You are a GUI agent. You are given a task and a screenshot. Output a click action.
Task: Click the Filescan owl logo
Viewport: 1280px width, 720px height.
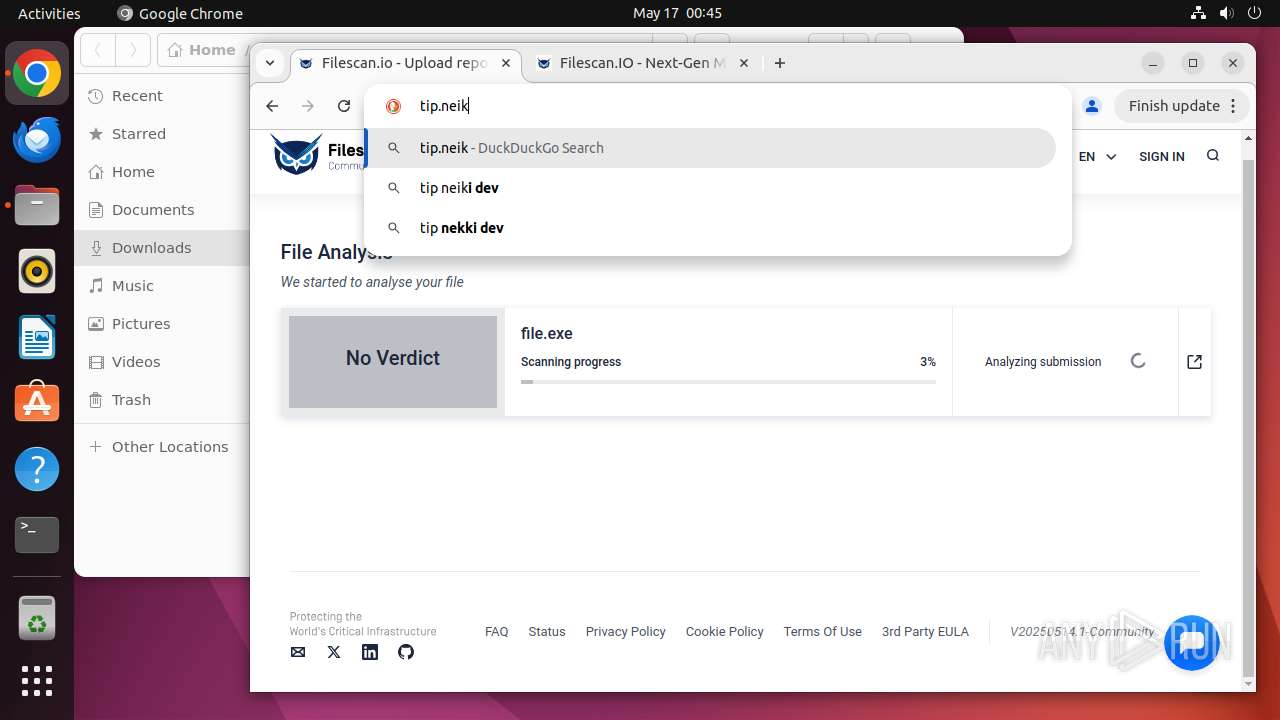(296, 154)
